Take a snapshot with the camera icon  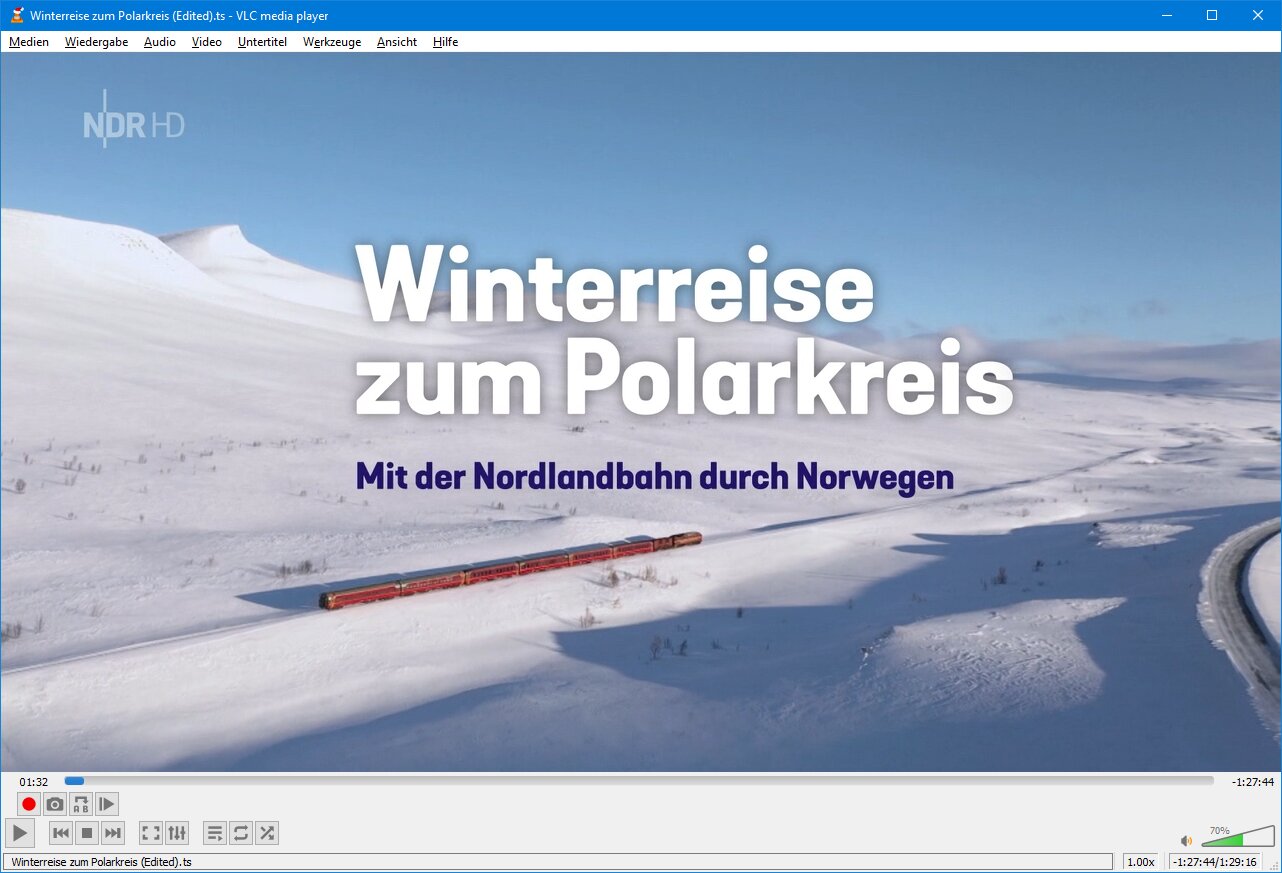[55, 804]
